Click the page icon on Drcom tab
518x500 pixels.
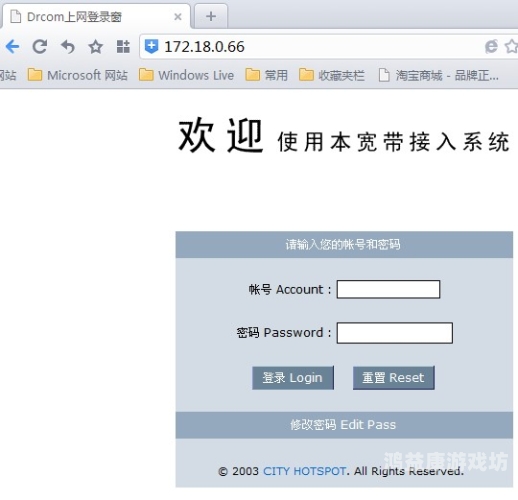coord(16,16)
